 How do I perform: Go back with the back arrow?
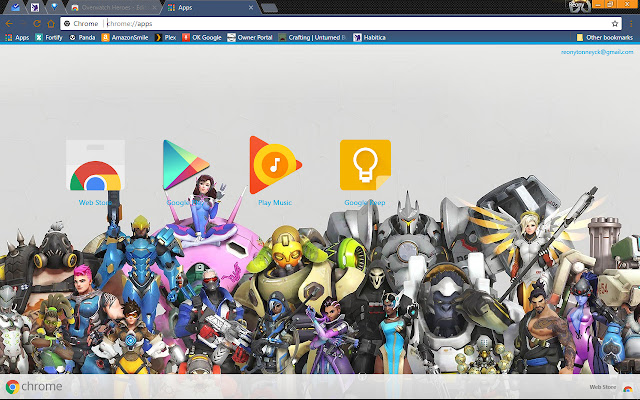(9, 24)
